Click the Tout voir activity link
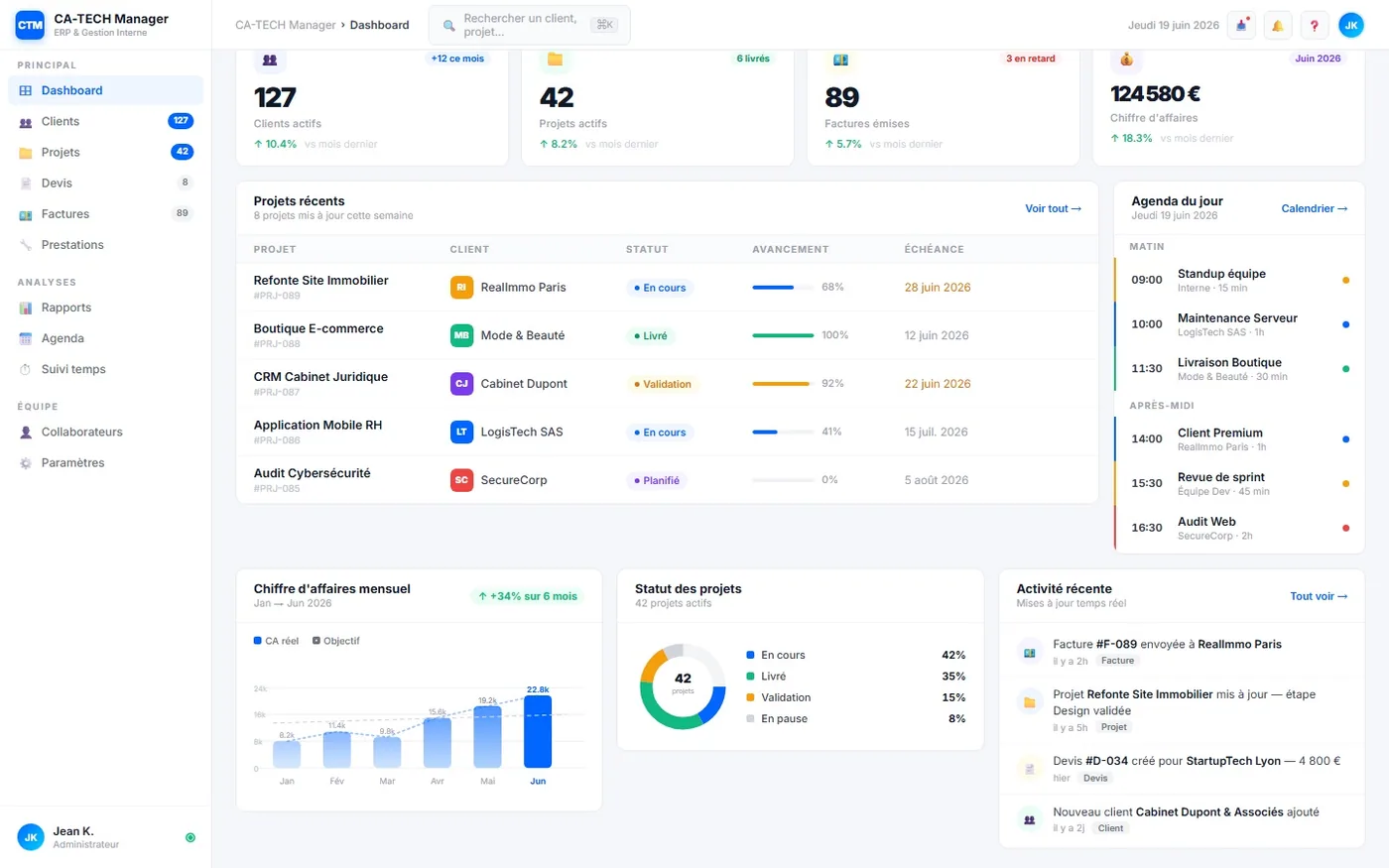Image resolution: width=1389 pixels, height=868 pixels. (1319, 596)
